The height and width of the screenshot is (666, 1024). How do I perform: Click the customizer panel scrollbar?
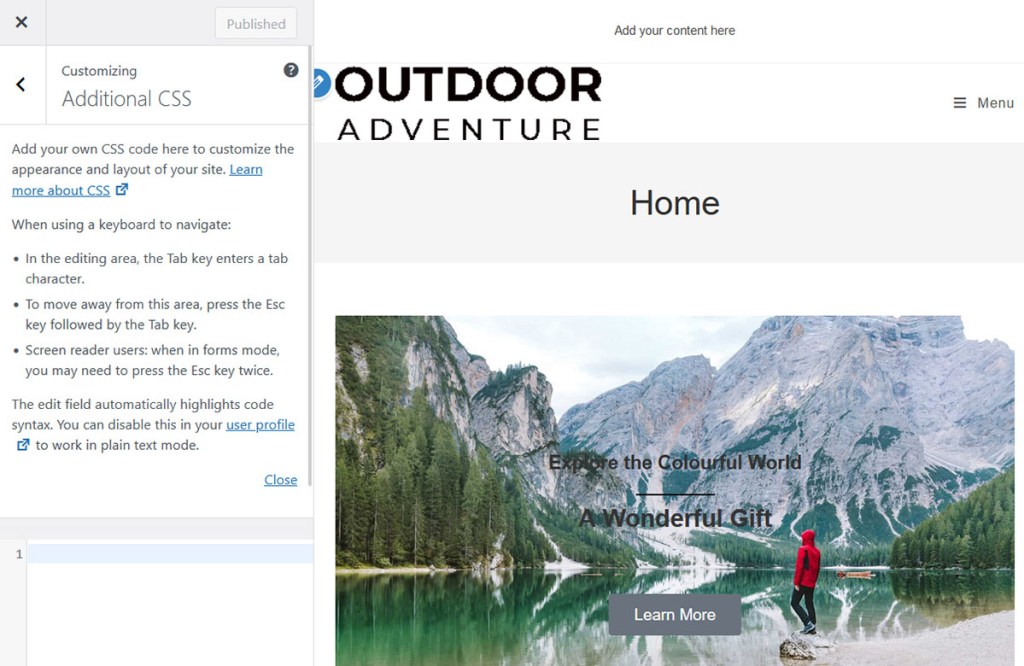coord(310,266)
